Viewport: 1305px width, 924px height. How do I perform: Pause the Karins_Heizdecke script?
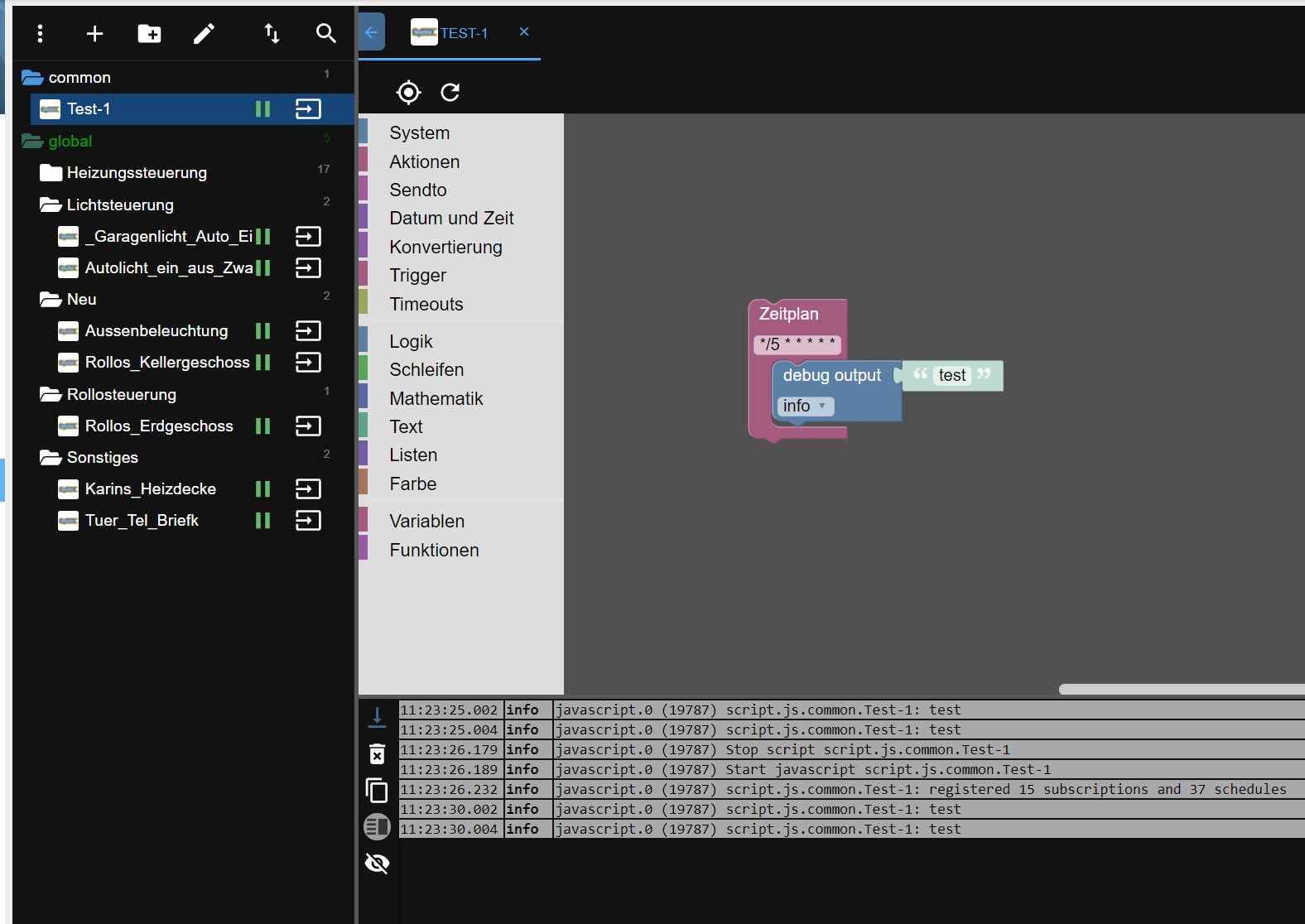pyautogui.click(x=263, y=489)
